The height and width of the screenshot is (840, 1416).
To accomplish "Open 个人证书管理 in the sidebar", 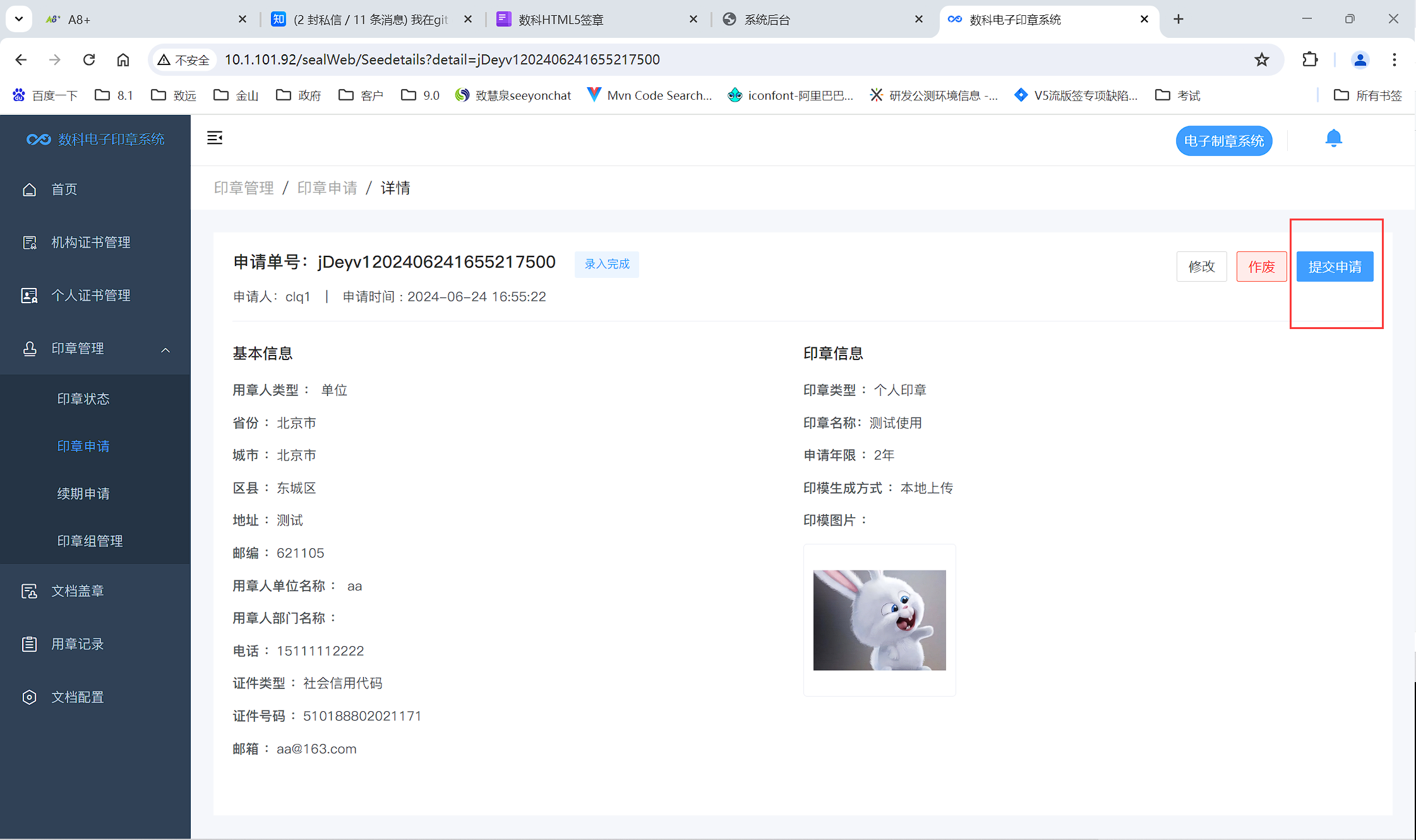I will 91,295.
